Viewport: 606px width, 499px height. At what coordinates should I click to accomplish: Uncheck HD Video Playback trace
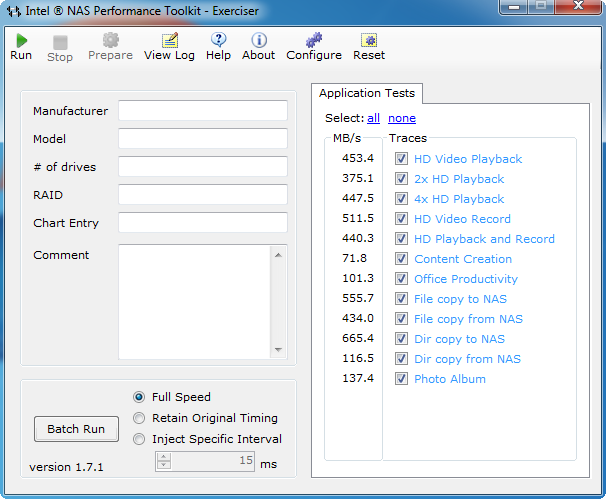pyautogui.click(x=401, y=158)
